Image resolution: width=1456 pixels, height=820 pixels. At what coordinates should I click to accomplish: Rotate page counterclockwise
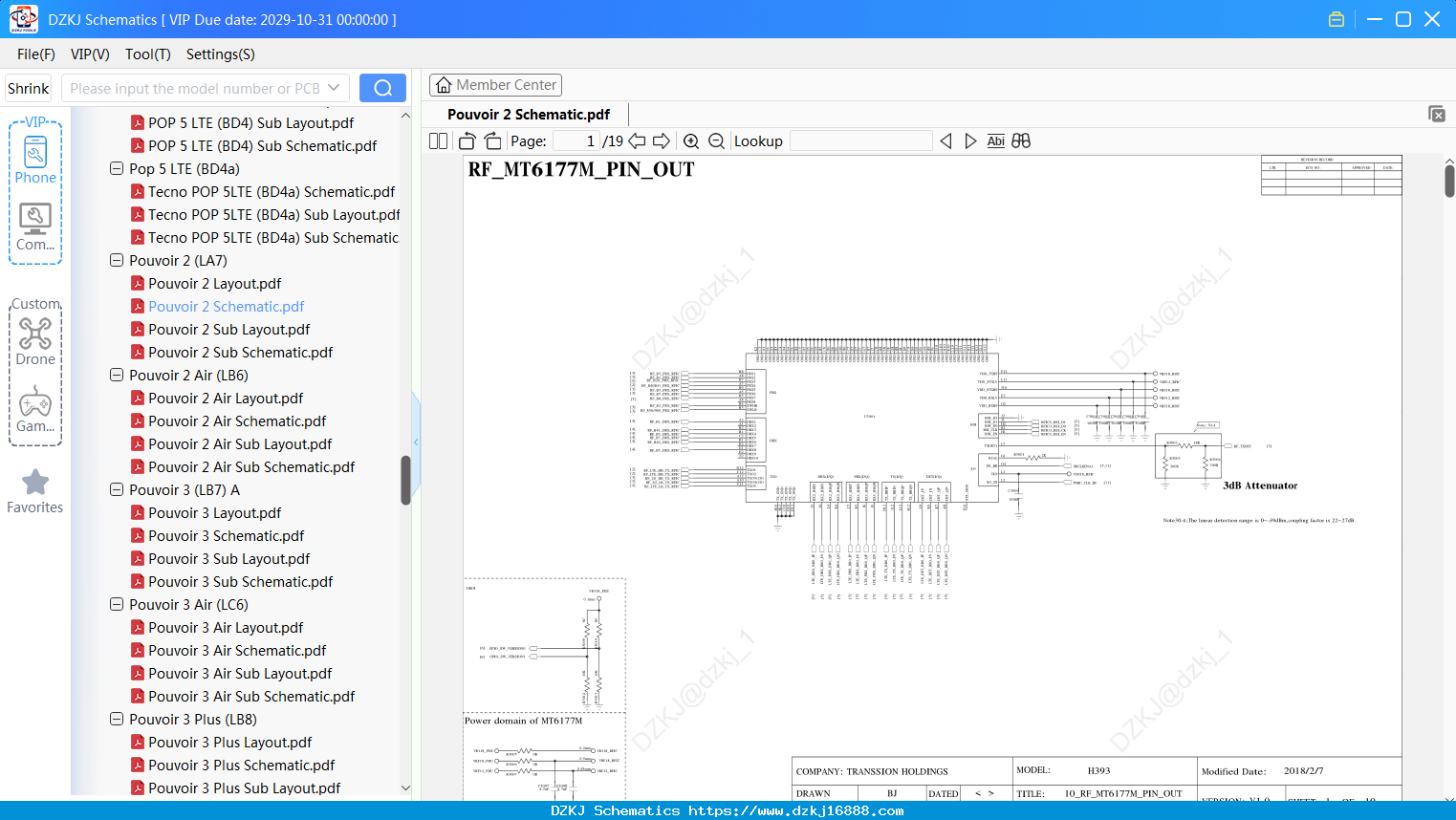(467, 141)
